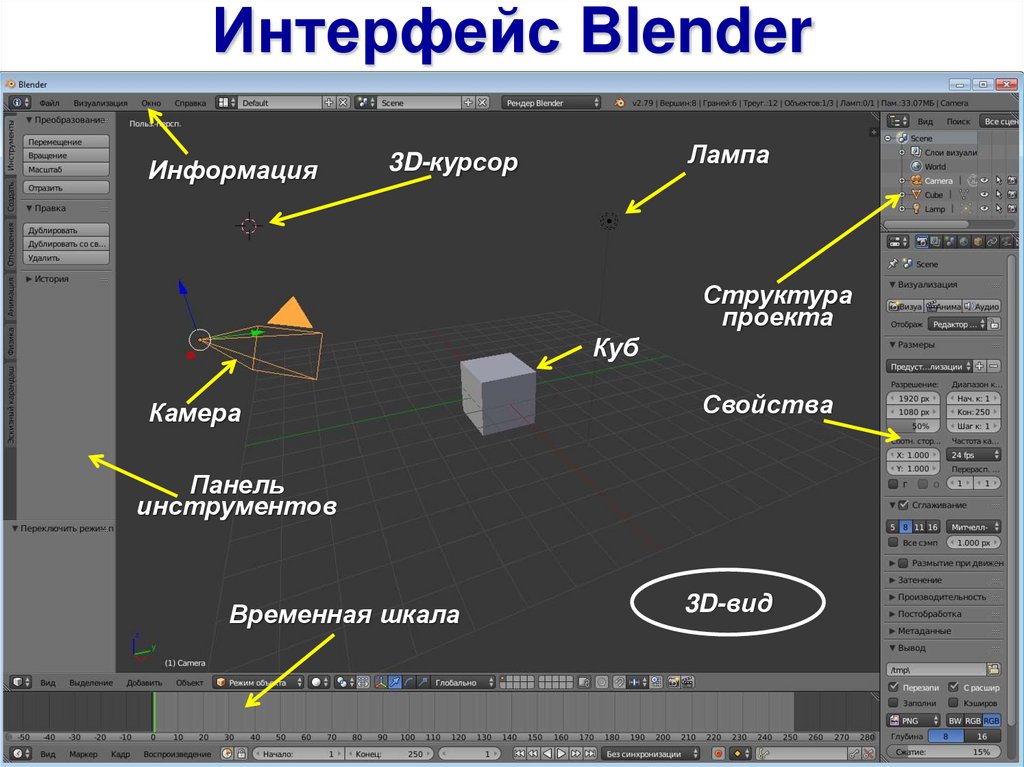Viewport: 1024px width, 767px height.
Task: Toggle visibility eye of Camera in outliner
Action: coord(984,180)
